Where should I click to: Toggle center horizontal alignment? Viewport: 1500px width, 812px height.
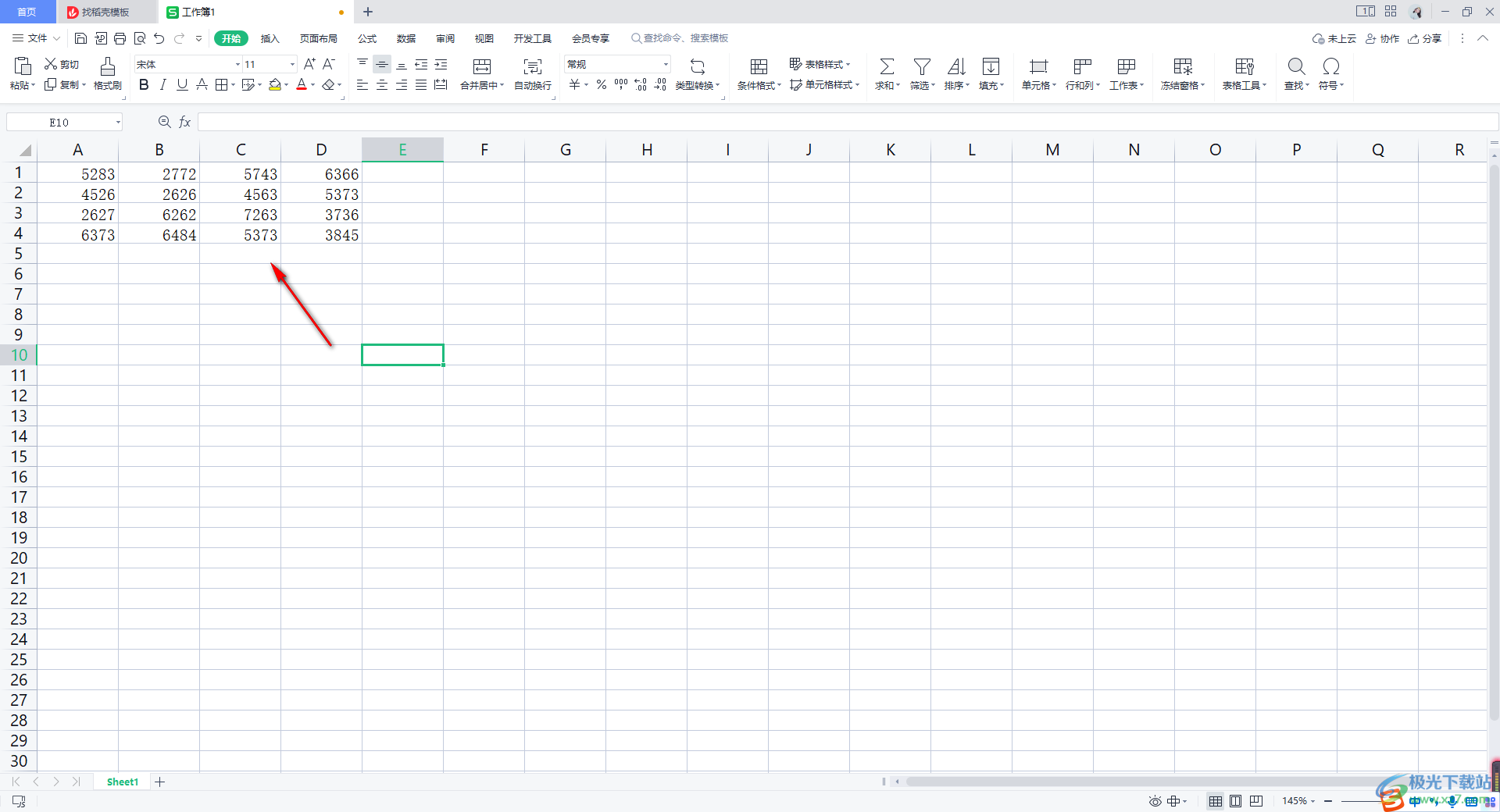[x=382, y=84]
